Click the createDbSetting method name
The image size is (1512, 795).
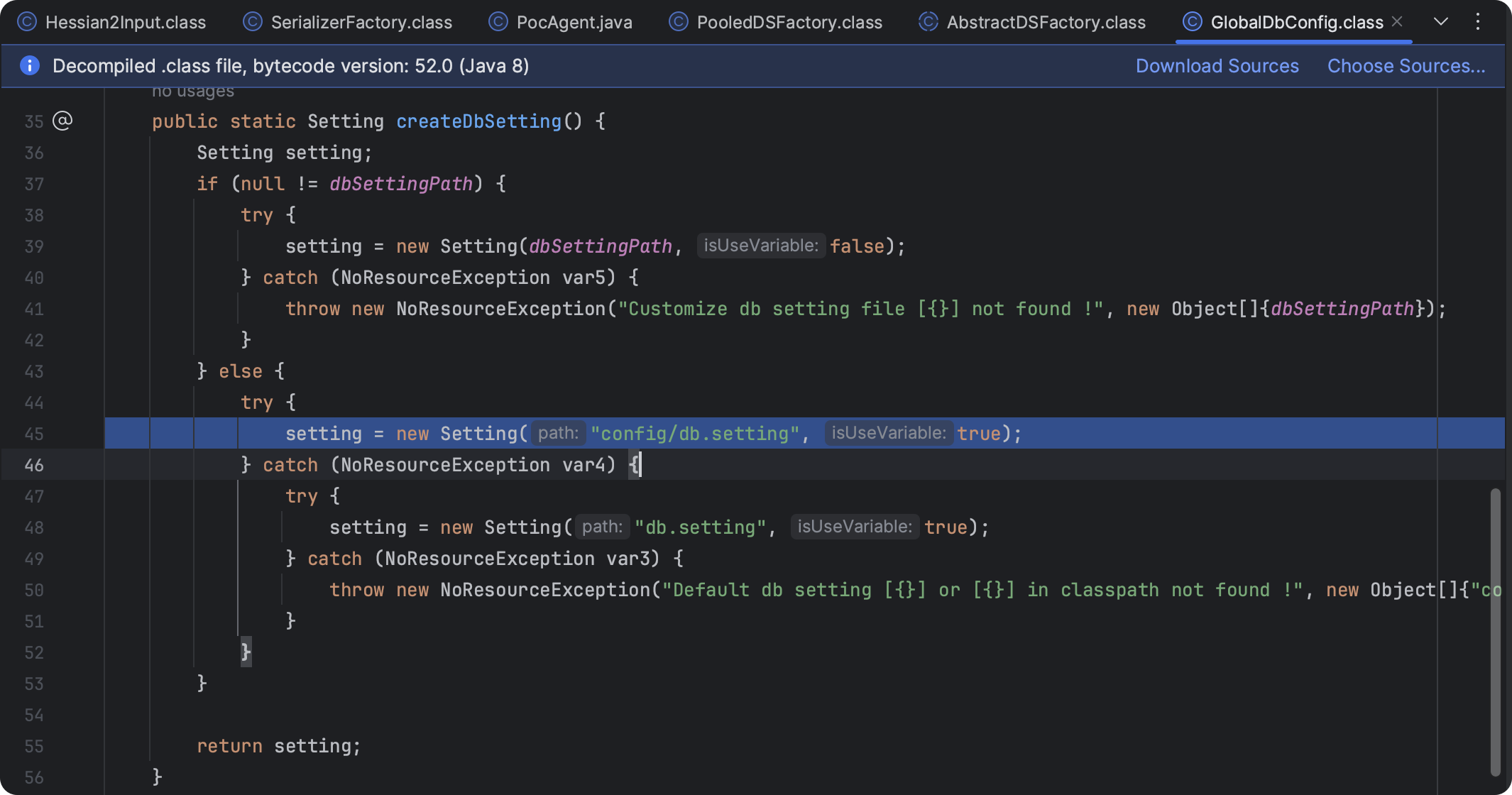click(x=478, y=121)
